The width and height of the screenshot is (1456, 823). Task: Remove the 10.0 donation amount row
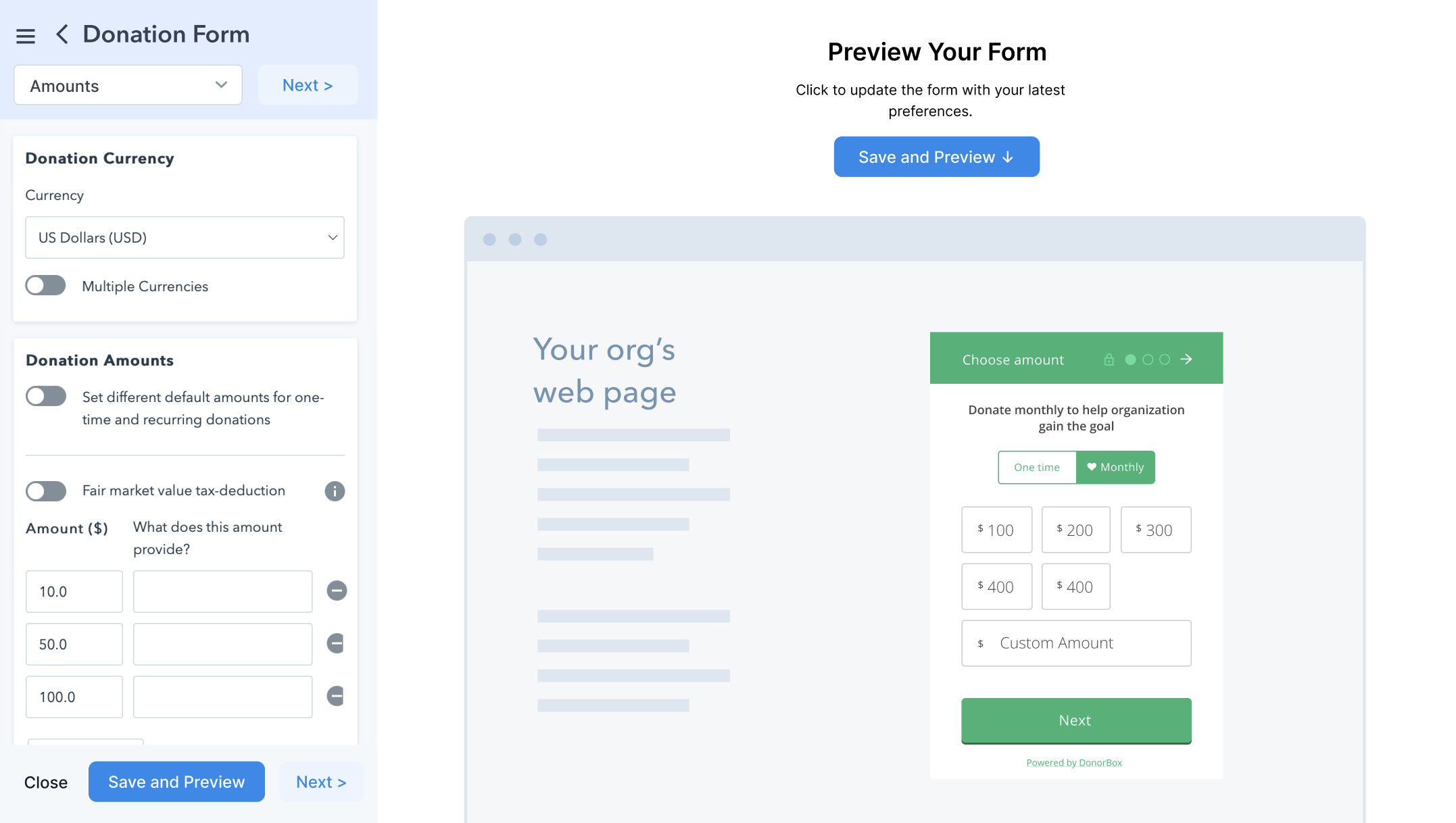(x=337, y=591)
